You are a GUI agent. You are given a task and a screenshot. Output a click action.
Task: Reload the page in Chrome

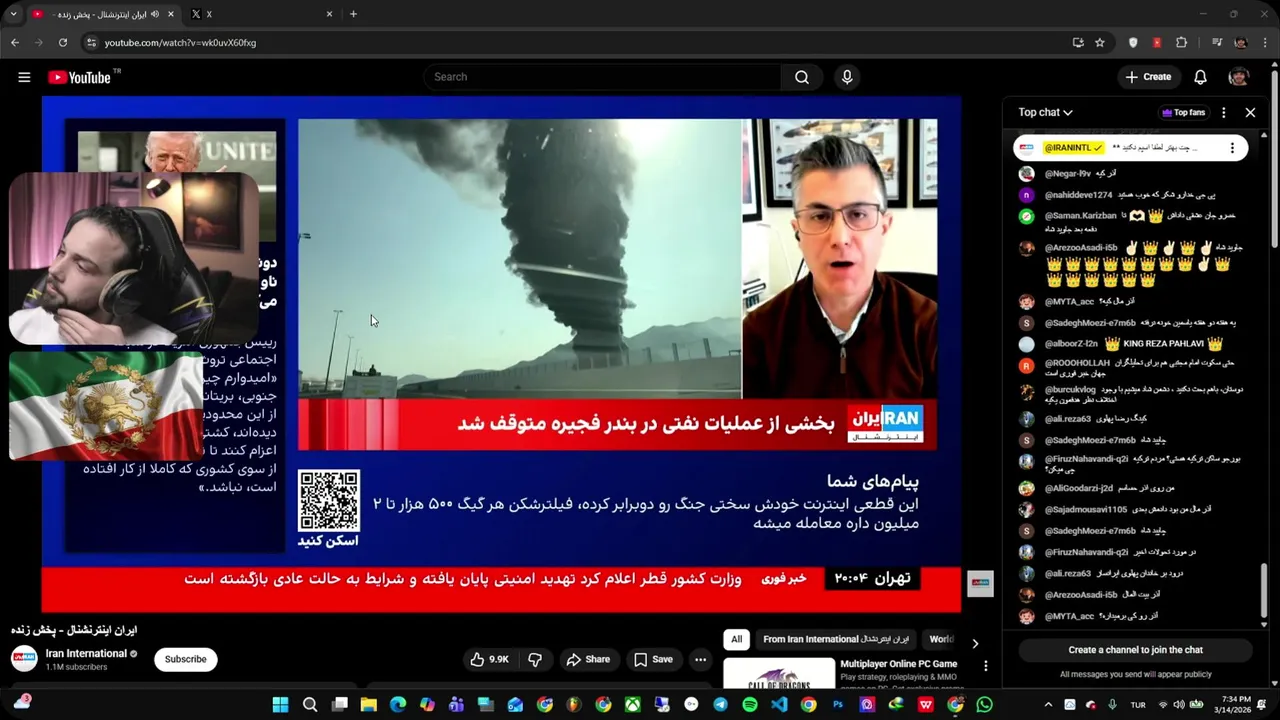point(63,43)
